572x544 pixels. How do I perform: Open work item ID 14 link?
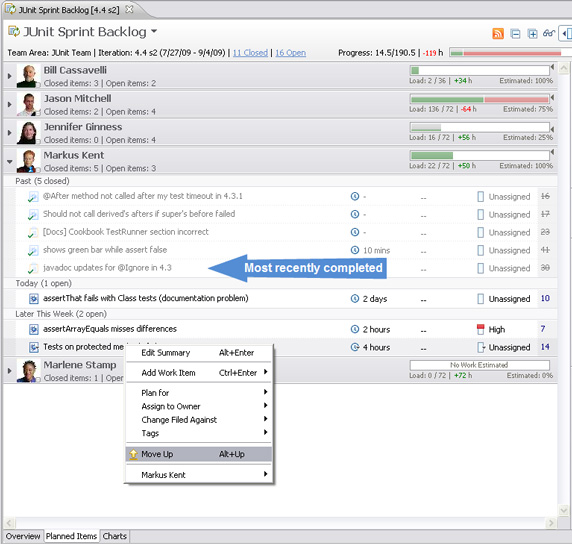coord(545,347)
